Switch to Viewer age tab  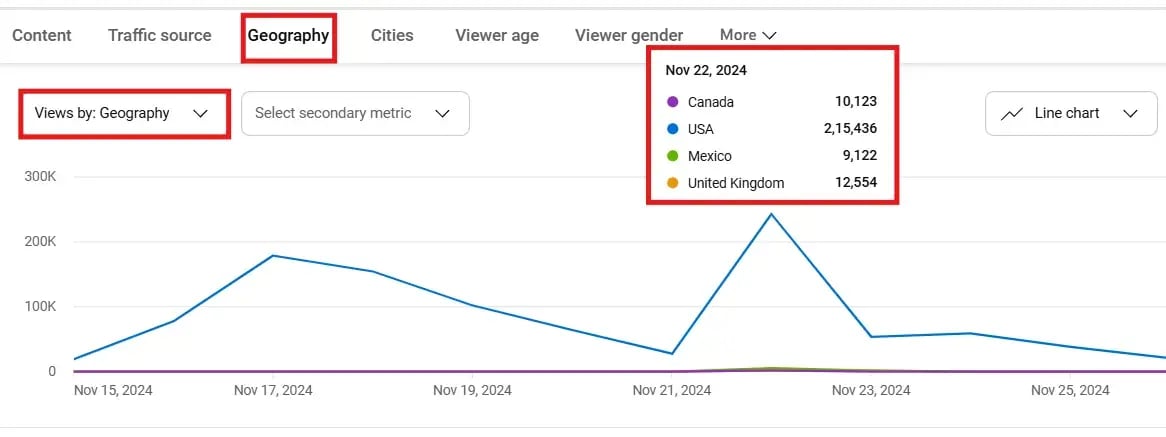[496, 35]
